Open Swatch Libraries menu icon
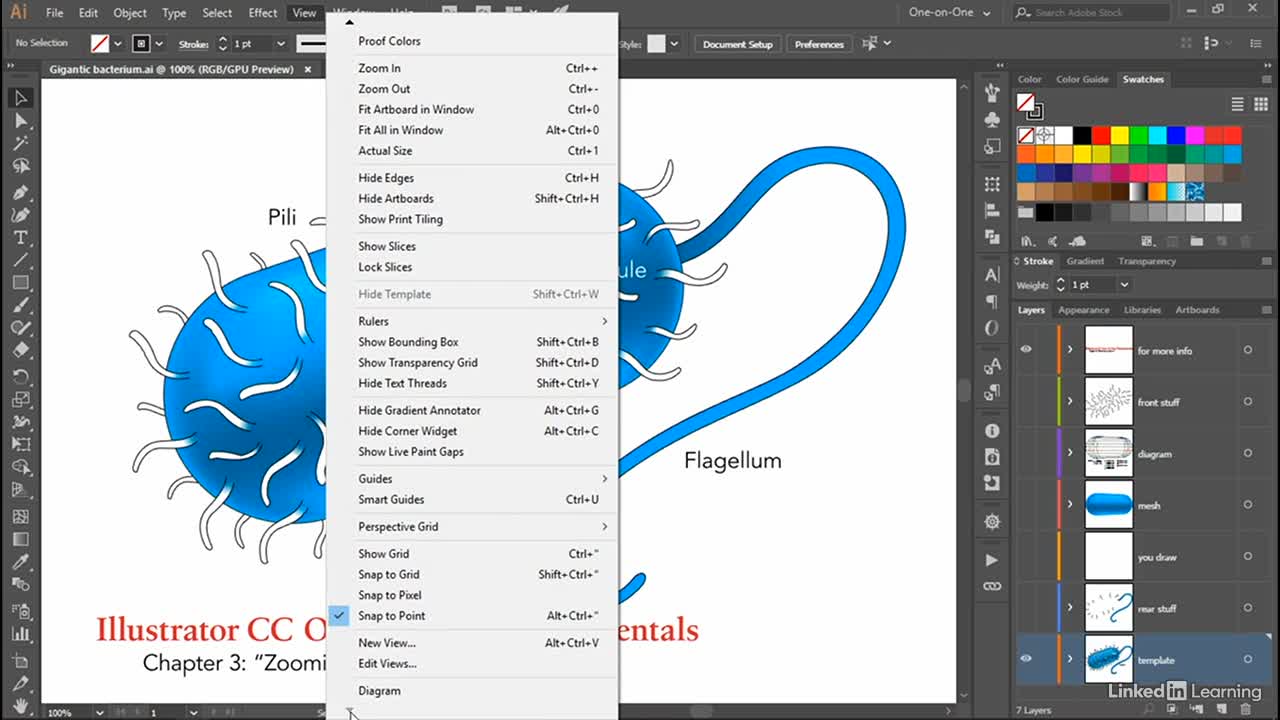This screenshot has width=1280, height=720. point(1027,241)
